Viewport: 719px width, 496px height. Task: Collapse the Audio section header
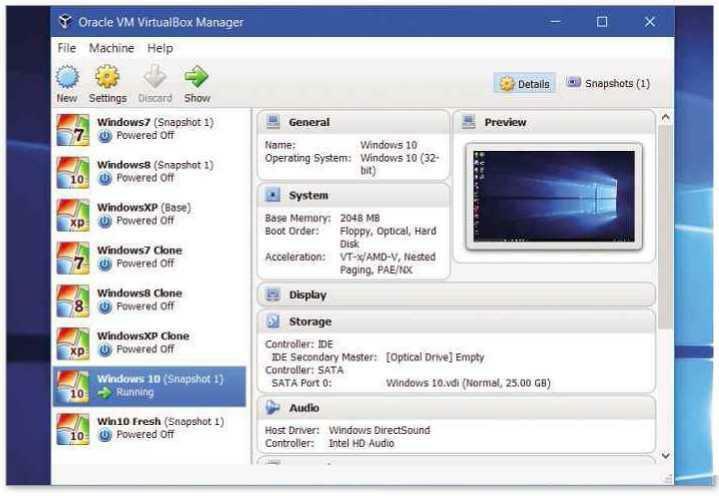(x=456, y=408)
